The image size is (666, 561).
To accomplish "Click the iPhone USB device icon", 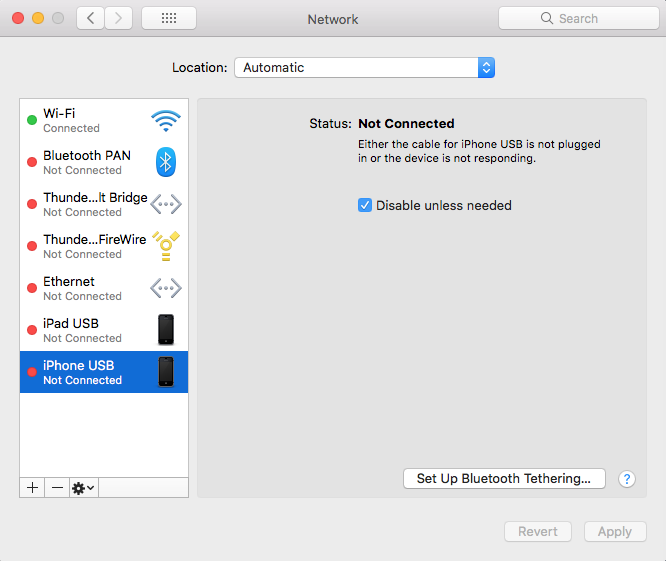I will (166, 372).
